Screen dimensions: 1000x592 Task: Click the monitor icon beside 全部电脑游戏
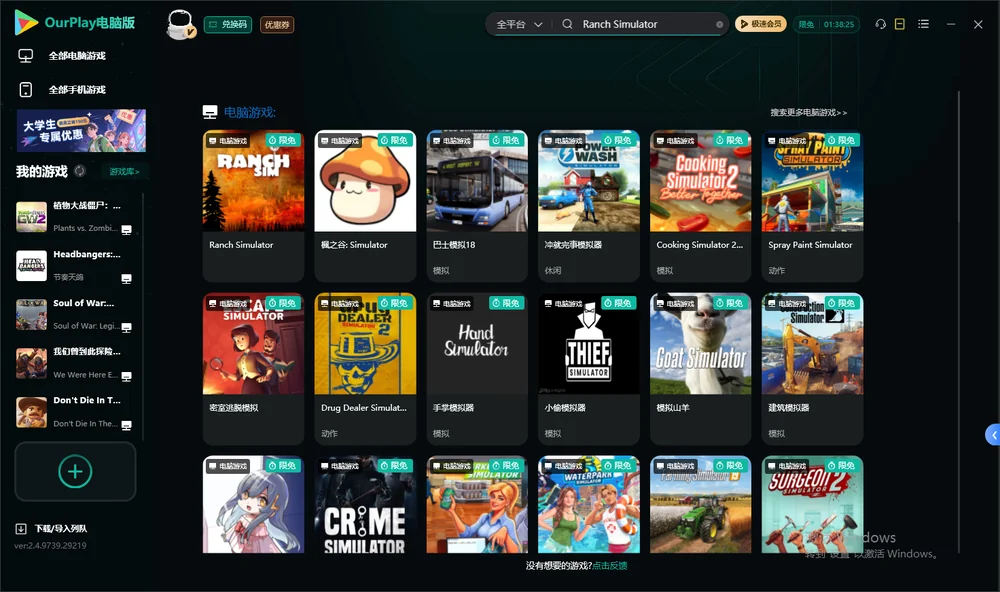[26, 56]
